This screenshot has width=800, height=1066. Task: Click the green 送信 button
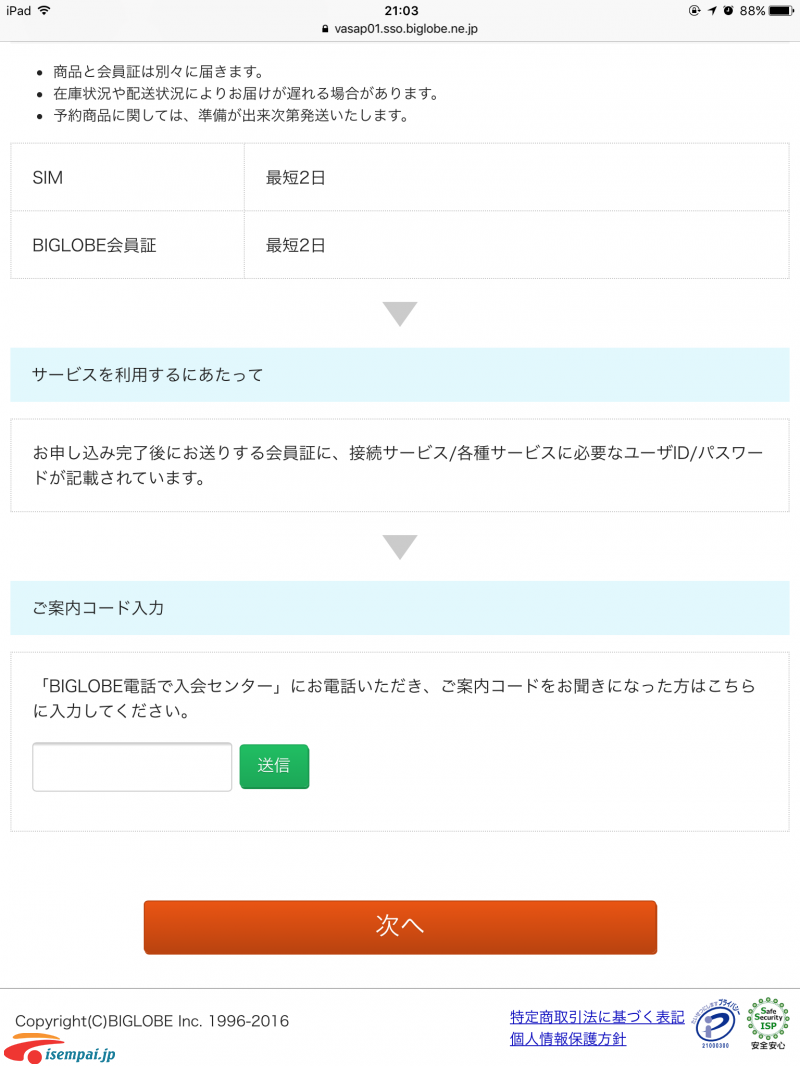274,766
